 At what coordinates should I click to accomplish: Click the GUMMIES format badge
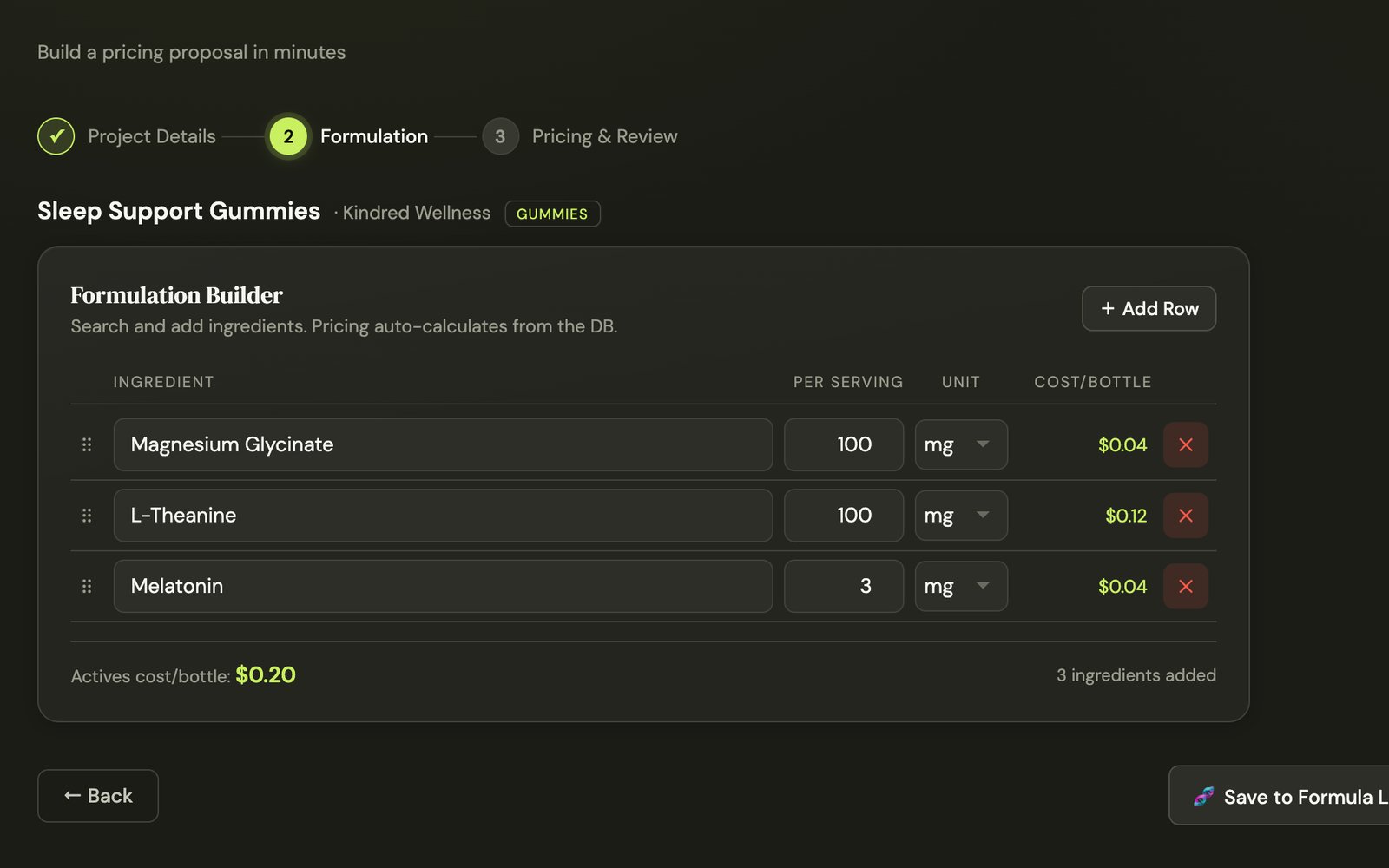pos(552,214)
